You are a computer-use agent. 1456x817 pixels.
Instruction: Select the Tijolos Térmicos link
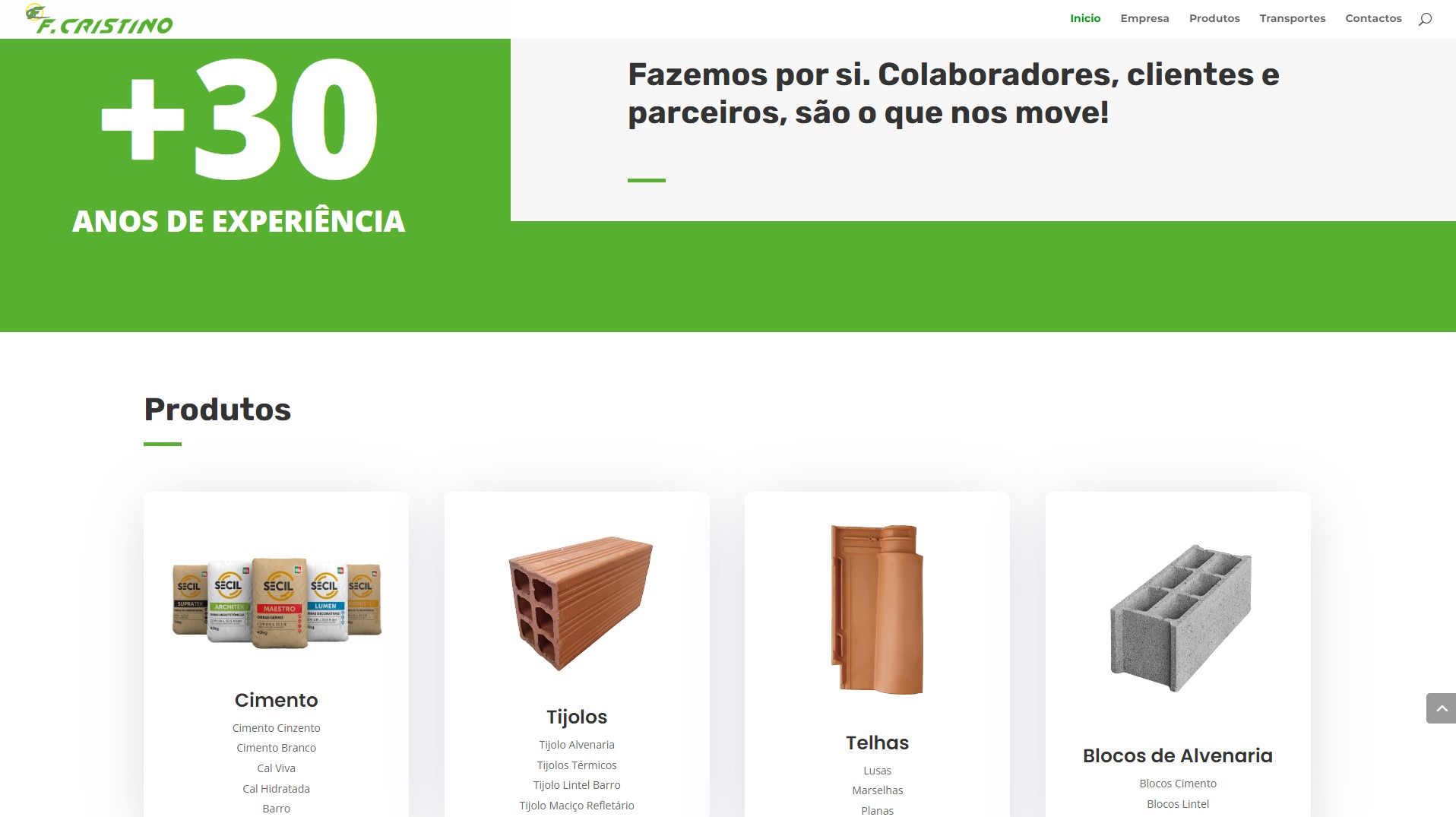(x=577, y=765)
